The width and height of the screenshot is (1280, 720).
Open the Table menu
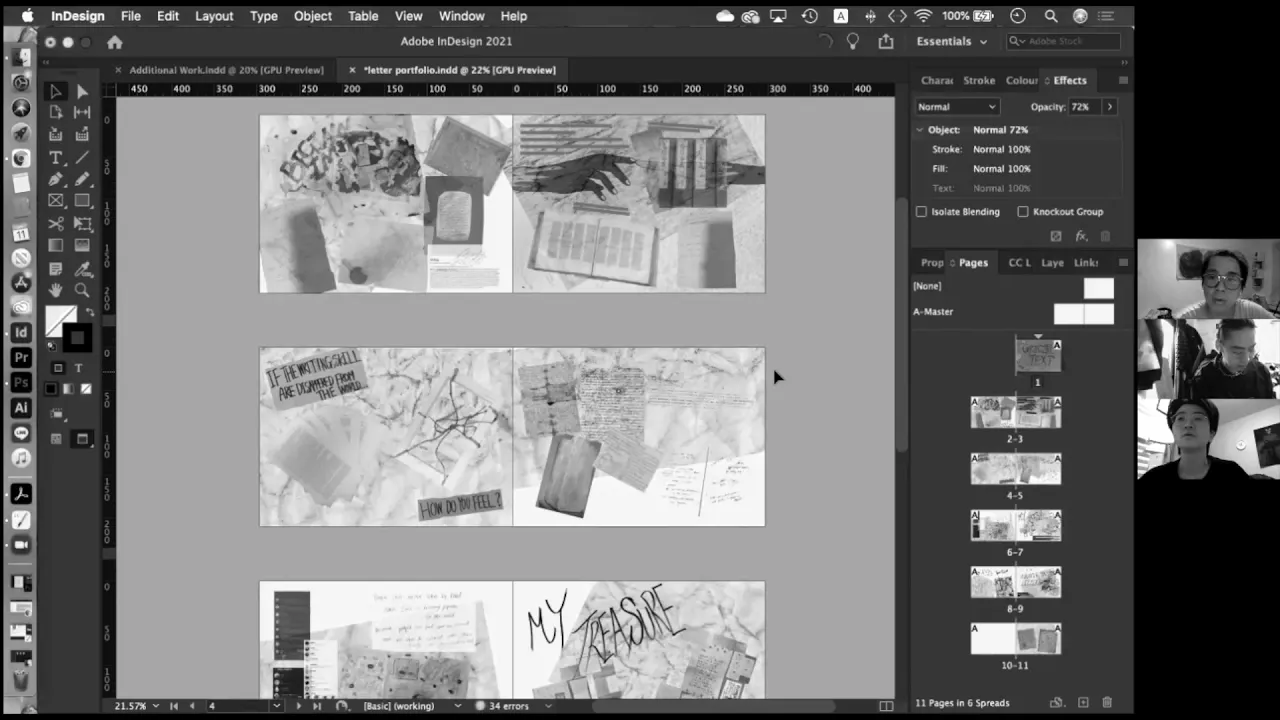pyautogui.click(x=363, y=16)
